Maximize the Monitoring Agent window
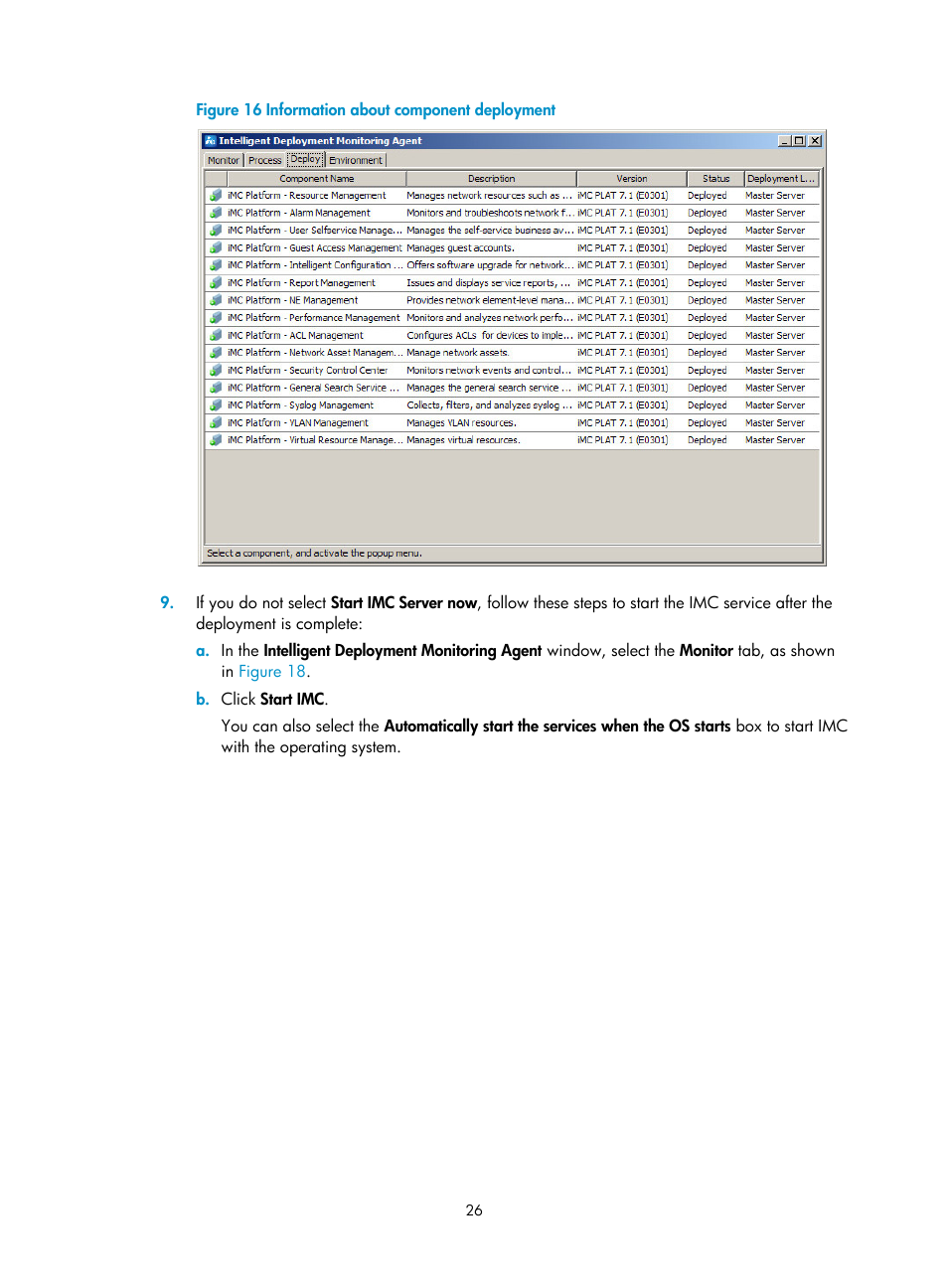Image resolution: width=948 pixels, height=1288 pixels. tap(799, 141)
